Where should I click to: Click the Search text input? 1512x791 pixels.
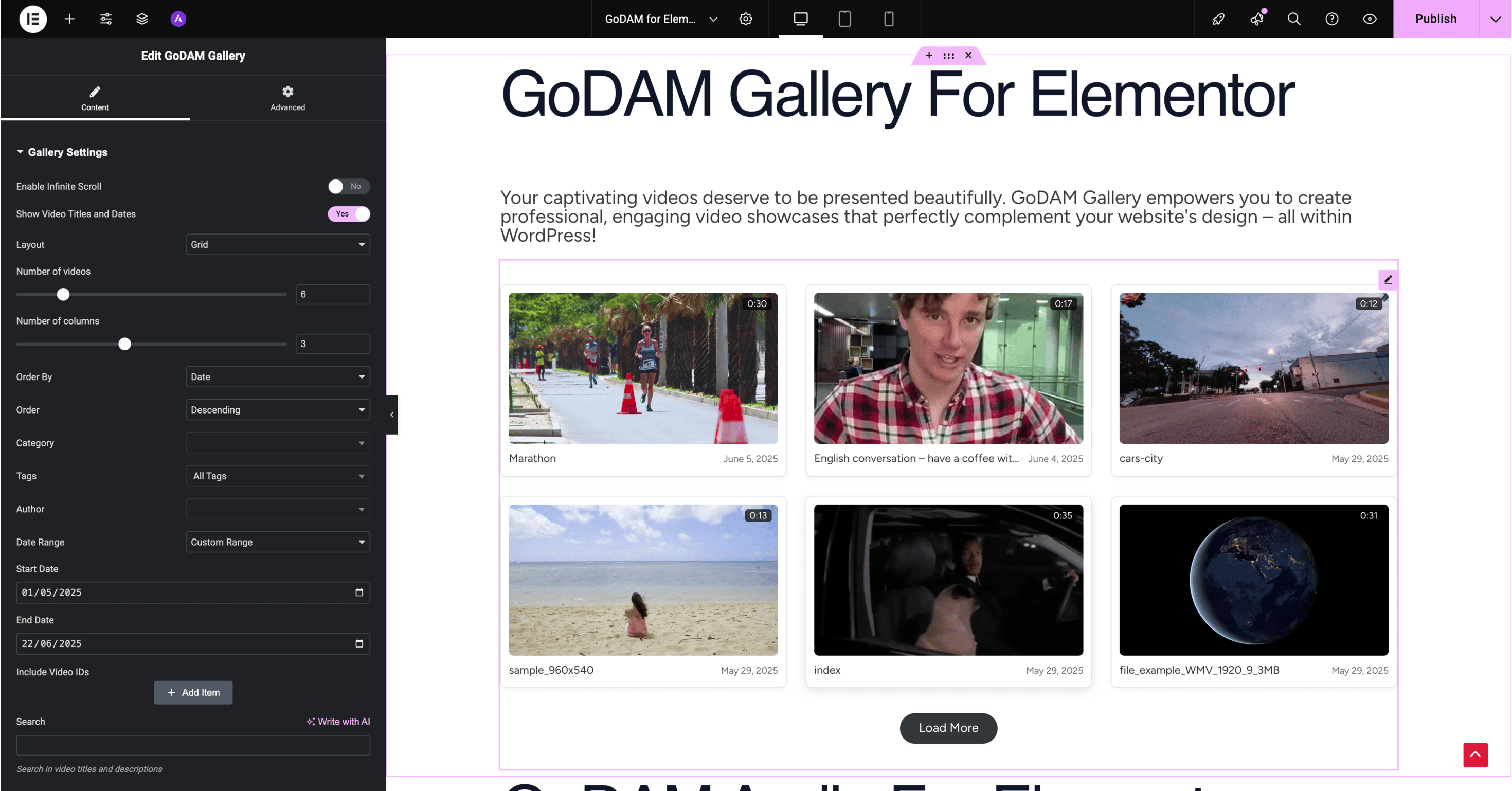[x=193, y=745]
